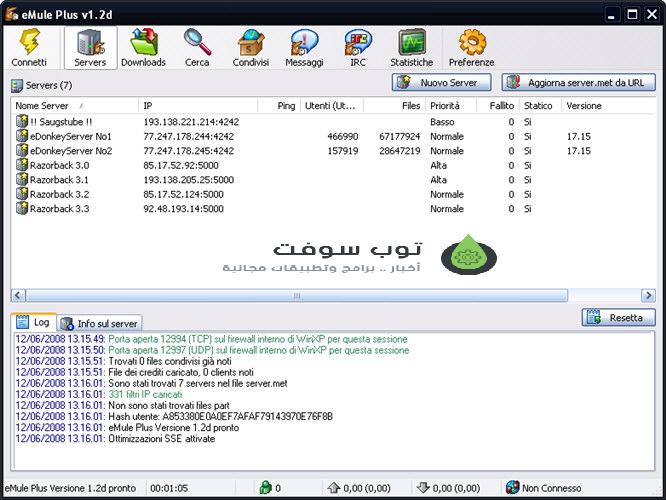Select the Razorback 3.3 server name
Image resolution: width=666 pixels, height=500 pixels.
(x=59, y=209)
